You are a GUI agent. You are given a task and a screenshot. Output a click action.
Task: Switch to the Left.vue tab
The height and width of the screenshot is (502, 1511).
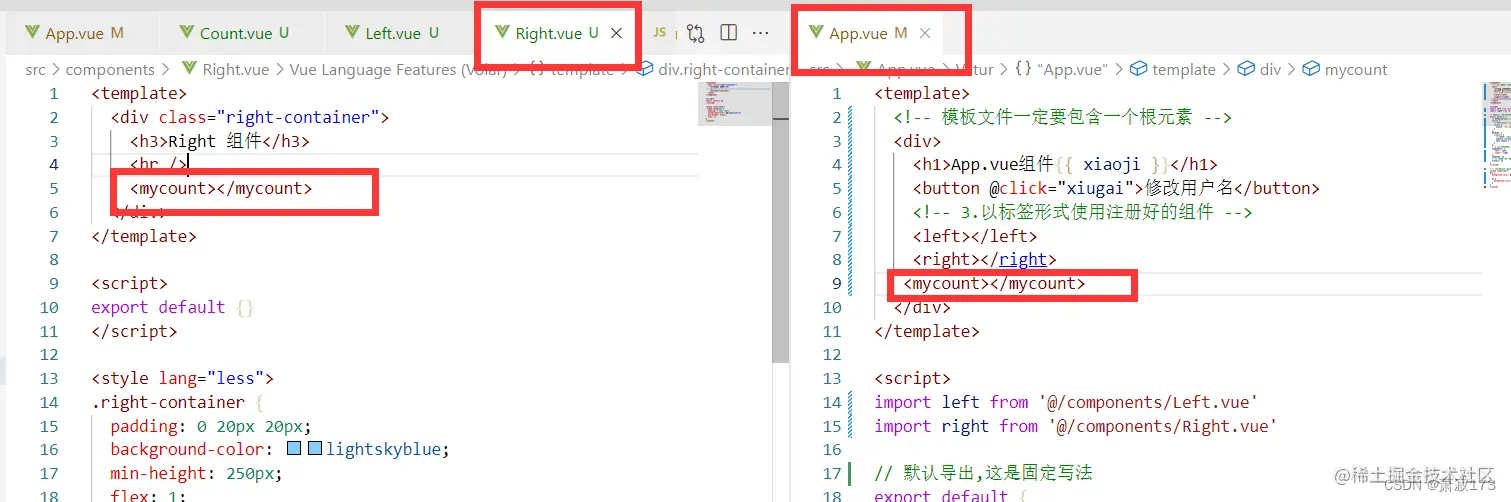pos(392,33)
